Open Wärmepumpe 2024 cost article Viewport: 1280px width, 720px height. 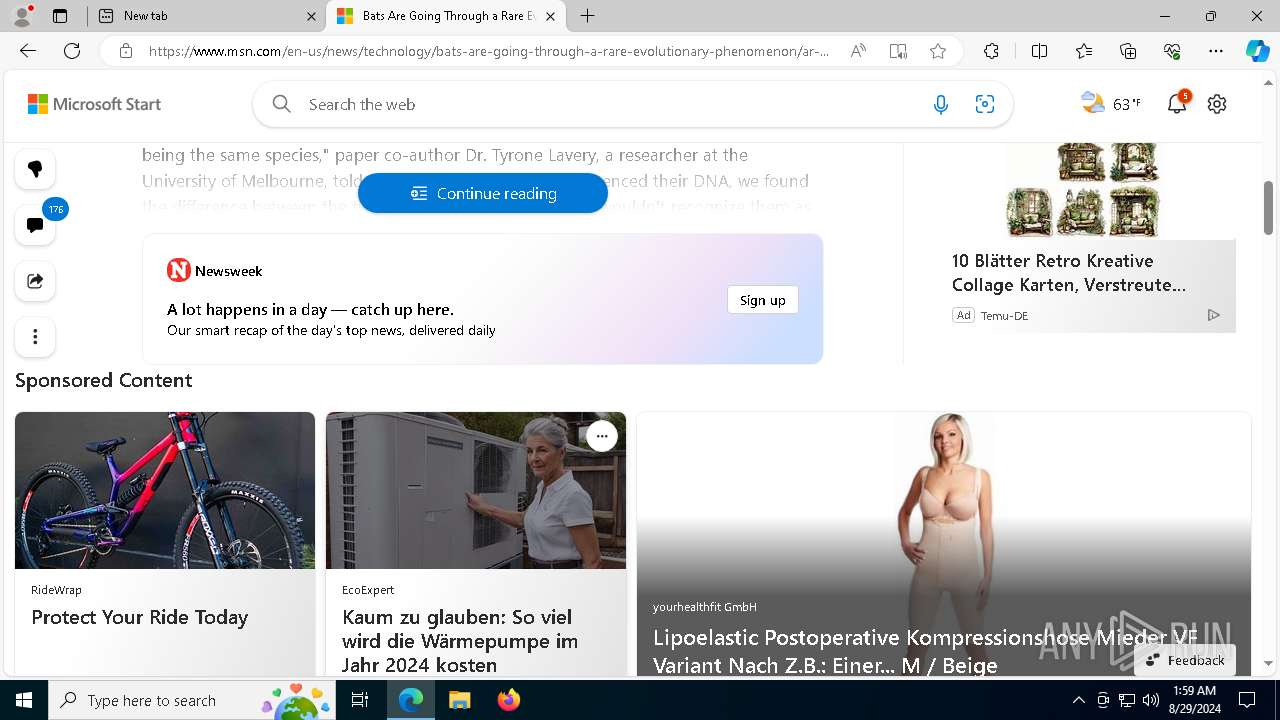[460, 641]
